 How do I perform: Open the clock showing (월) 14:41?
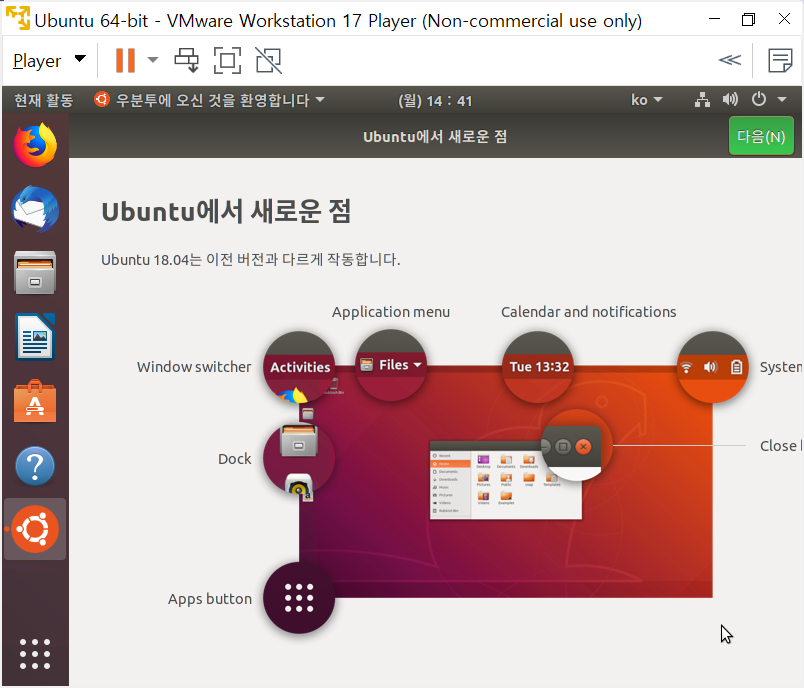[435, 100]
